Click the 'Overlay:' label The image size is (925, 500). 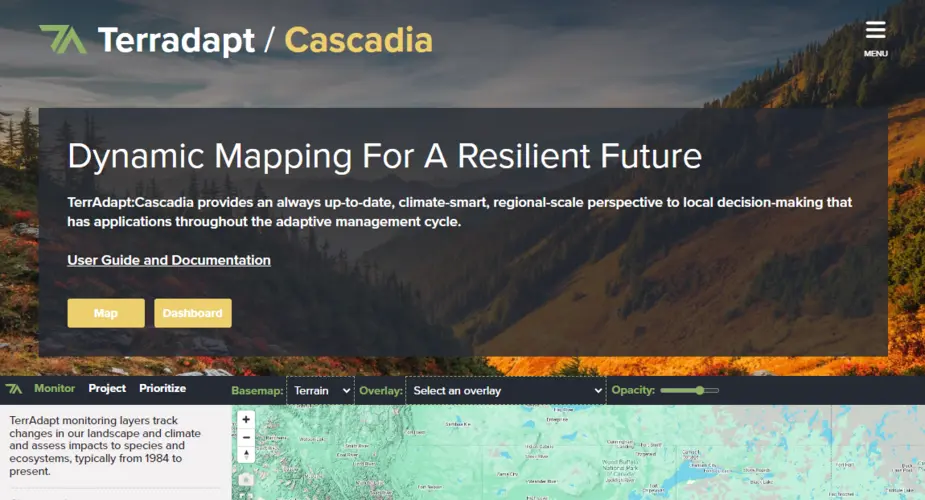pos(381,390)
